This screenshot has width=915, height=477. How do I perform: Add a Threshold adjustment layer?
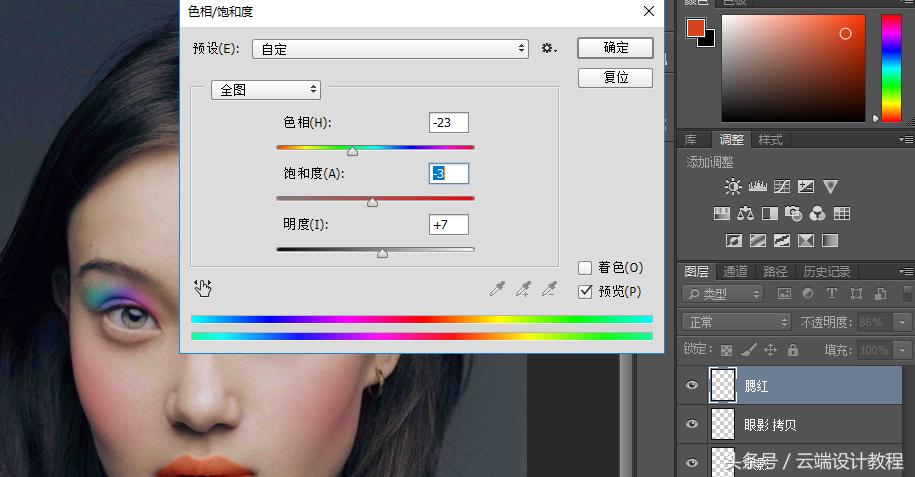click(x=782, y=241)
